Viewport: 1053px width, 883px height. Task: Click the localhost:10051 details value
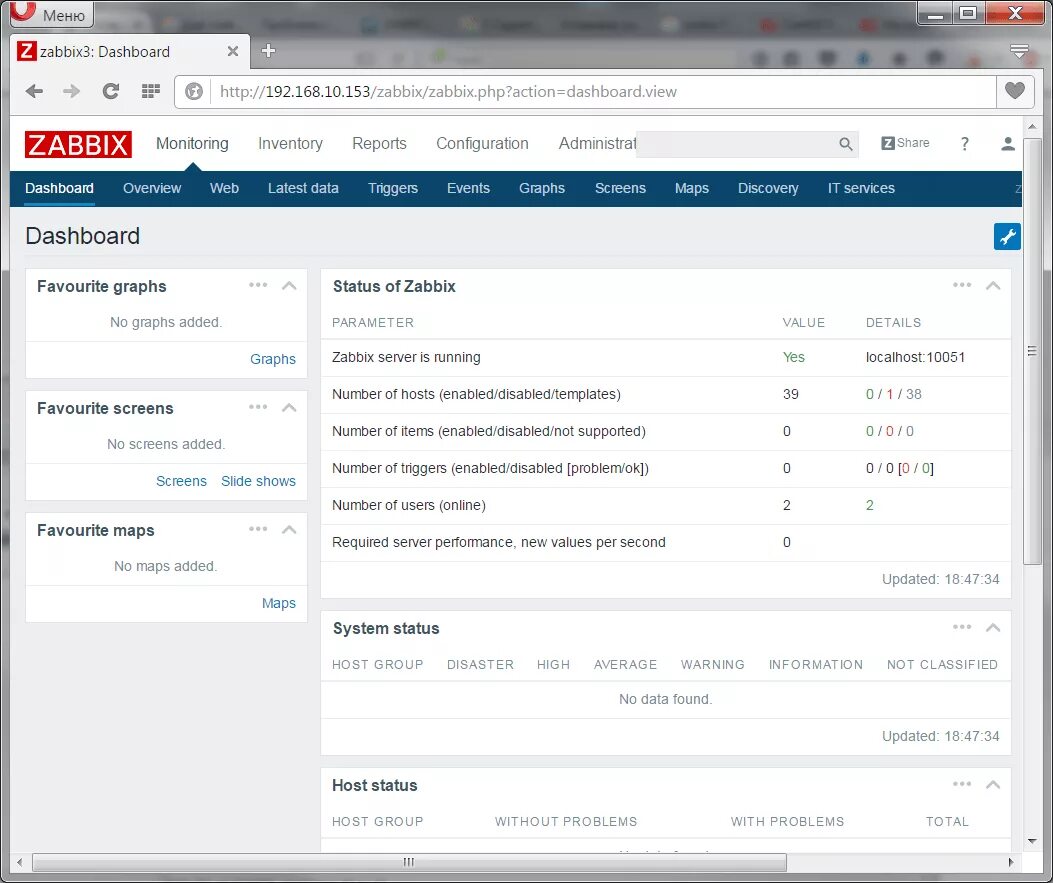(915, 357)
